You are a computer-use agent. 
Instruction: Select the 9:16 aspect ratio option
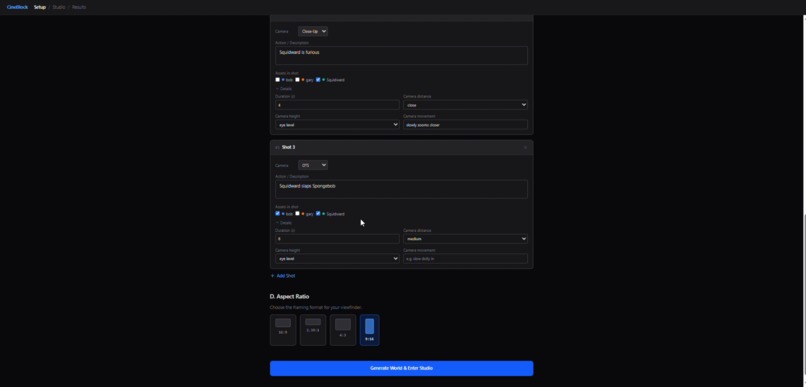pos(370,330)
